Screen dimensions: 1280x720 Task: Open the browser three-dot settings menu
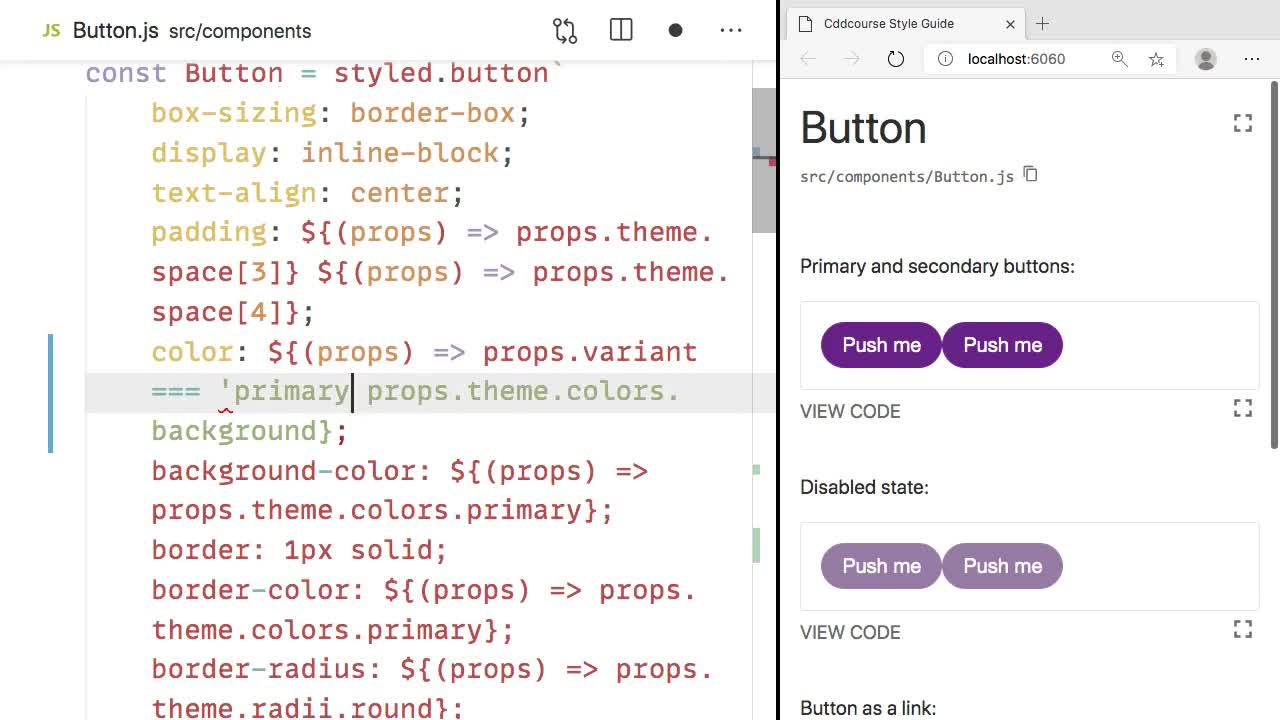1252,59
